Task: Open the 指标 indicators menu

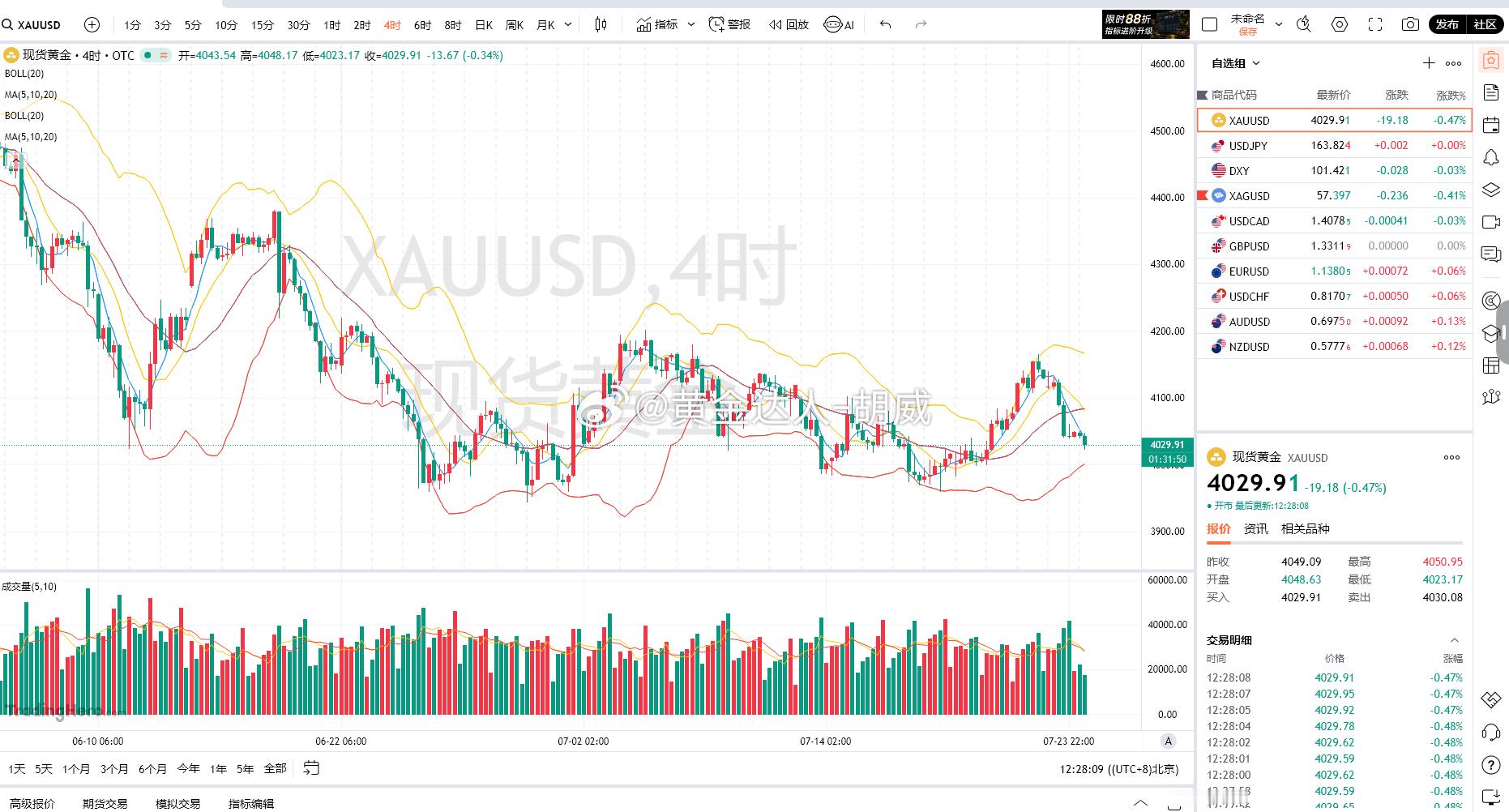Action: (657, 25)
